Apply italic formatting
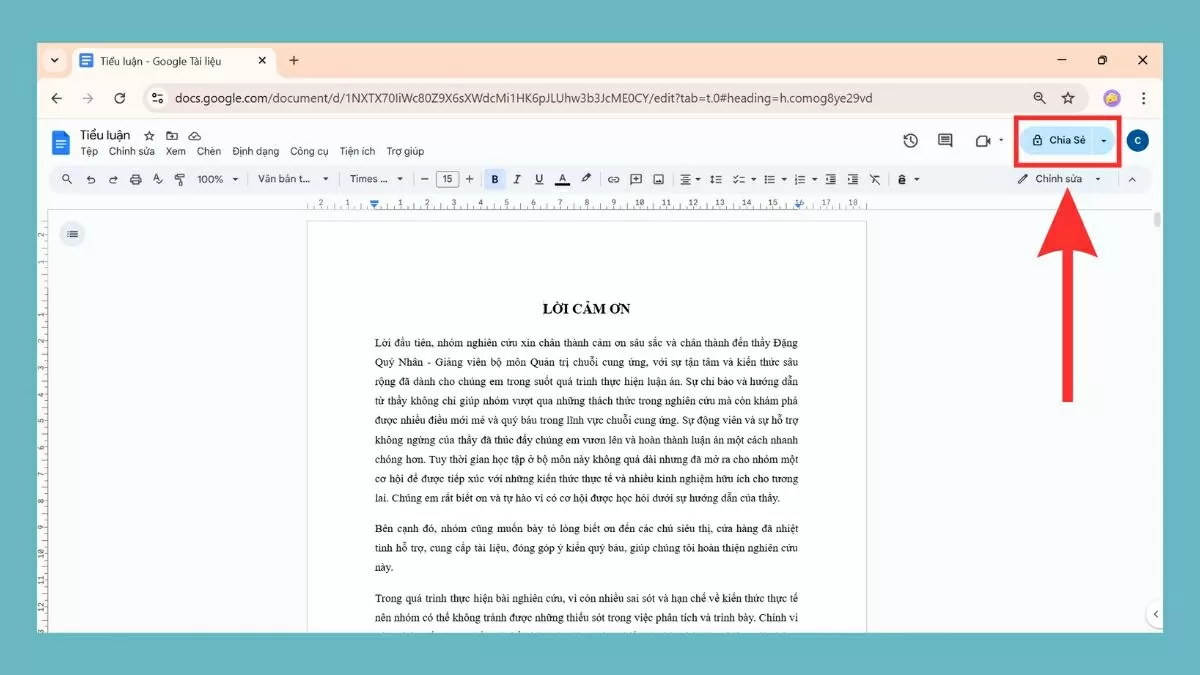The image size is (1200, 675). click(517, 179)
